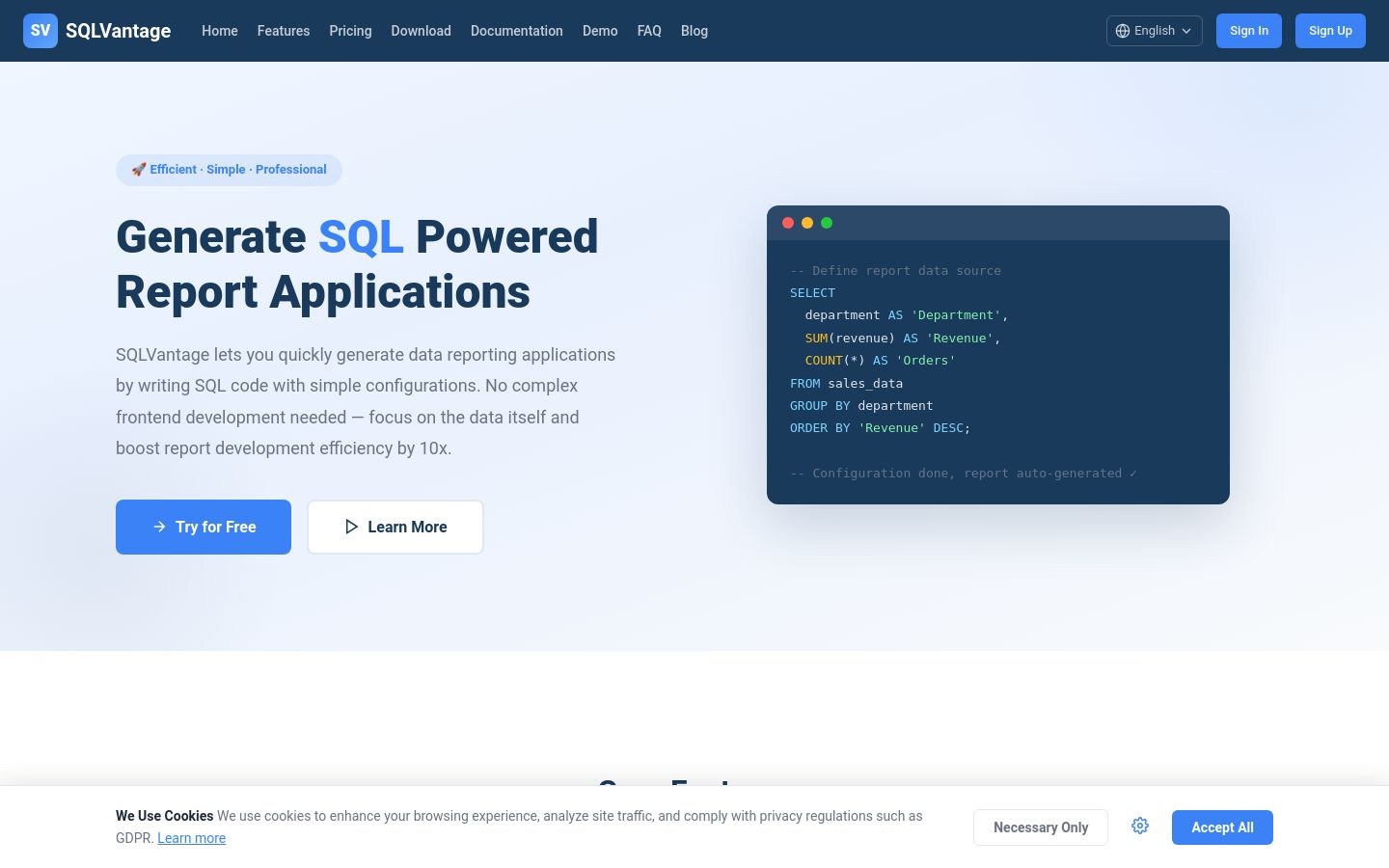Click the Efficient · Simple · Professional badge
Screen dimensions: 1389x868
(229, 170)
